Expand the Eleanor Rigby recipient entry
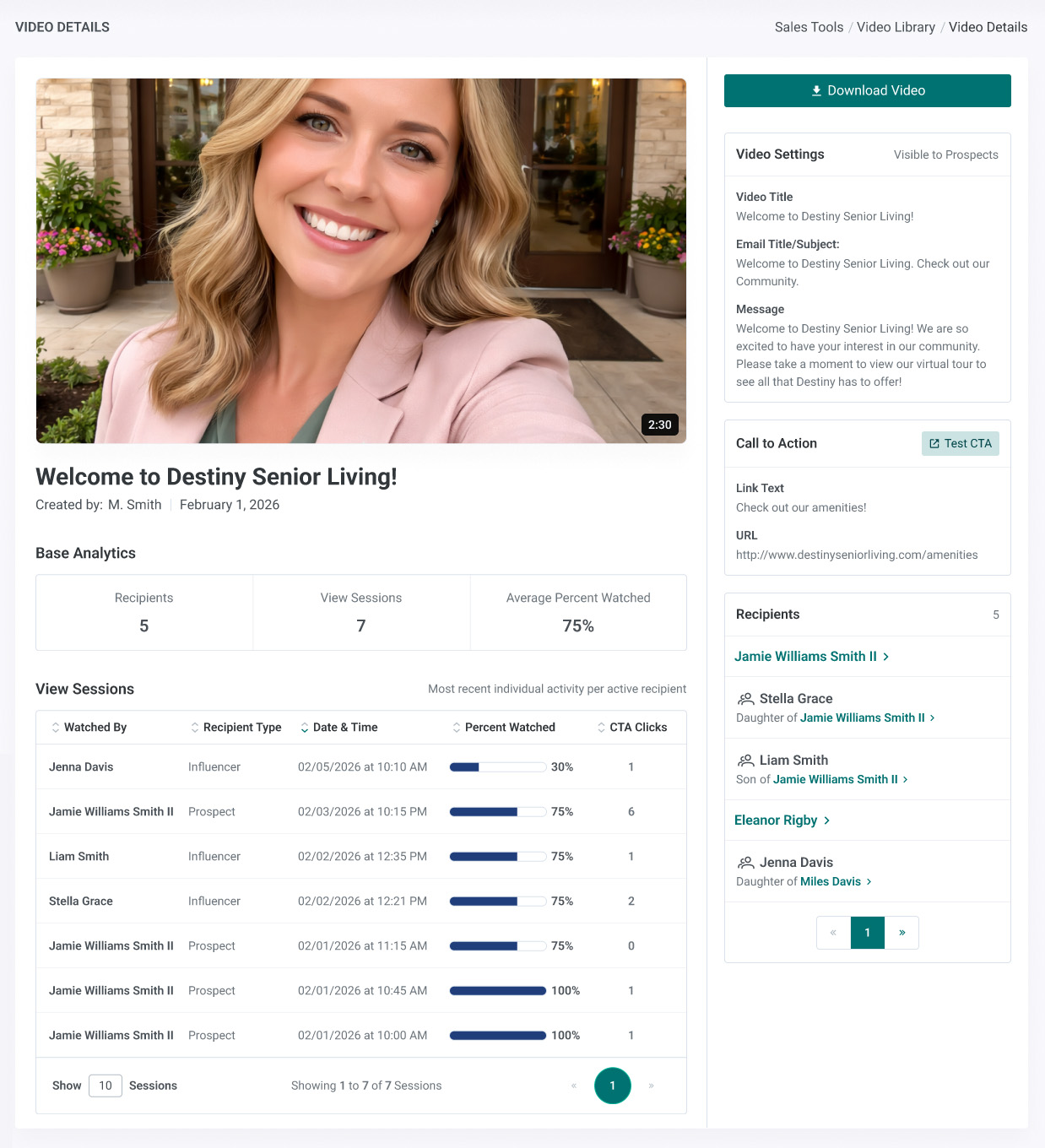 782,820
